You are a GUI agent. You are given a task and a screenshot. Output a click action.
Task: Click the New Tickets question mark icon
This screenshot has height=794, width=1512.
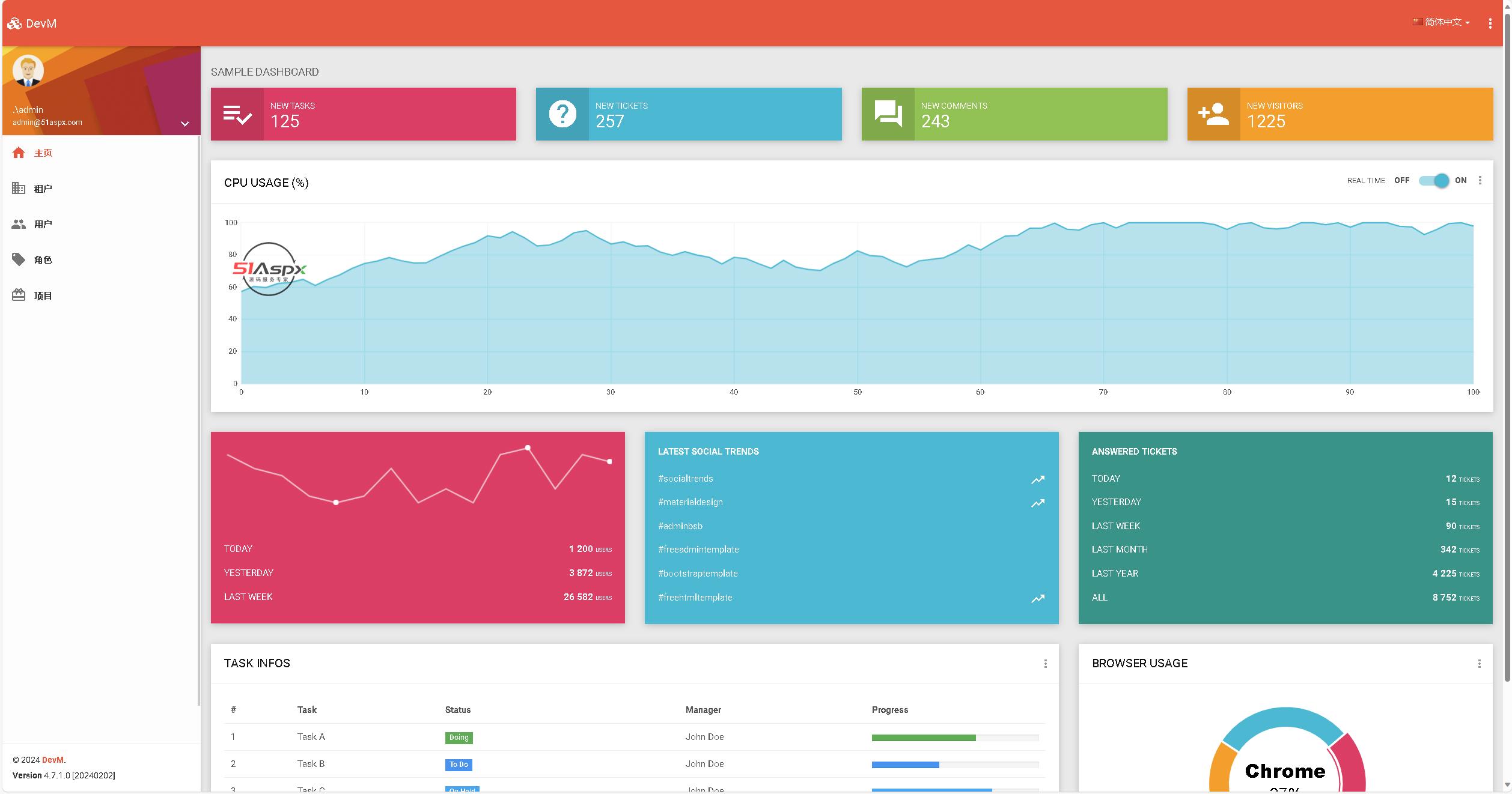pyautogui.click(x=562, y=114)
